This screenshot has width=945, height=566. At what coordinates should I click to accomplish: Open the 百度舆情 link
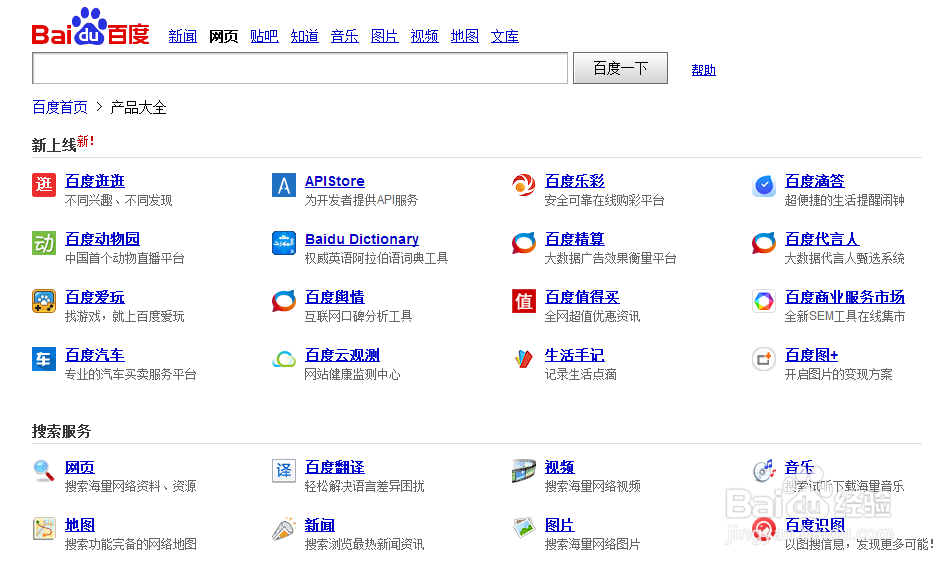(334, 297)
